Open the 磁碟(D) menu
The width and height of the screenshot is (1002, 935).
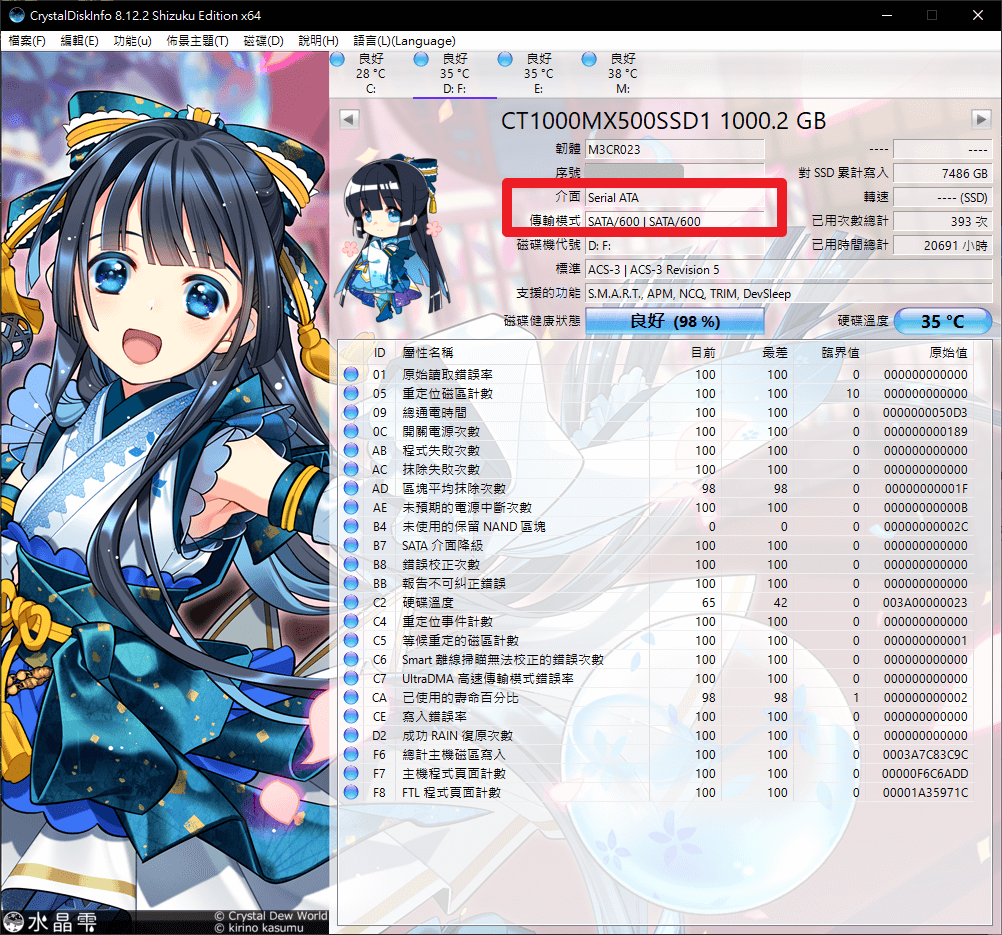coord(263,41)
